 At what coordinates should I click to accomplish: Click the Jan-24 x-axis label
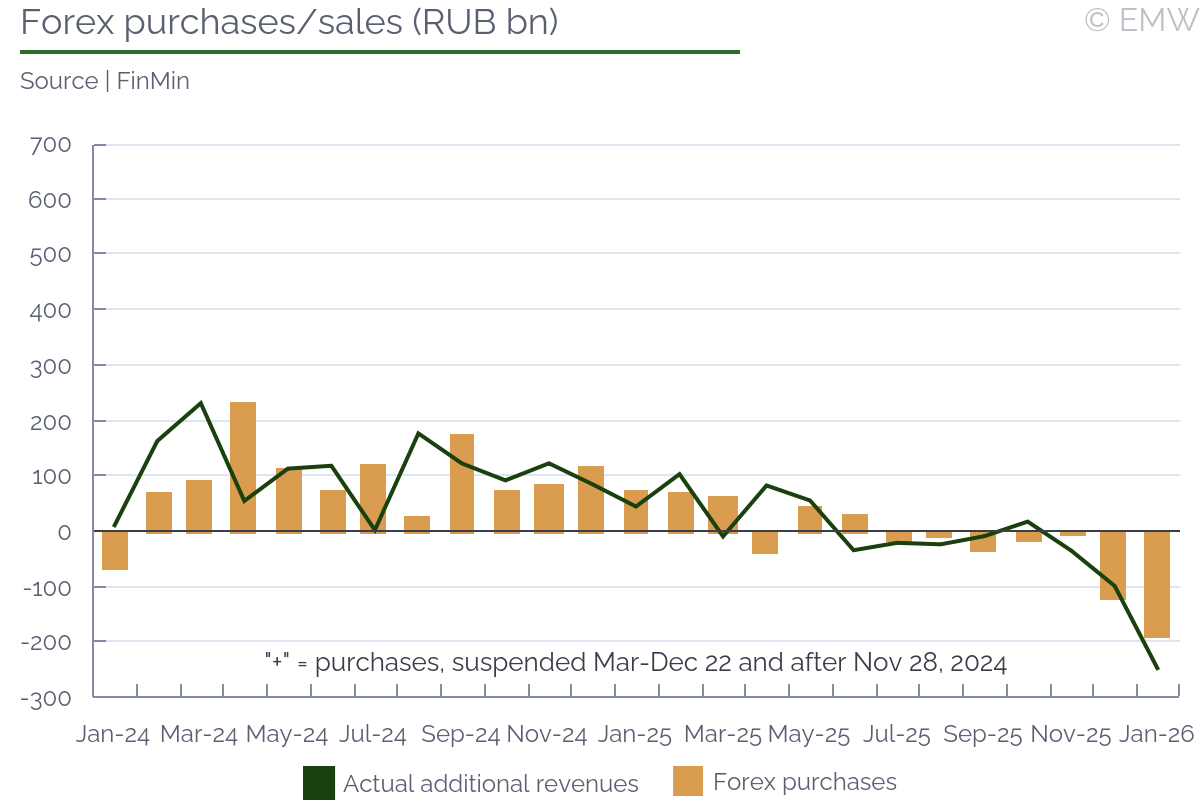pos(113,734)
